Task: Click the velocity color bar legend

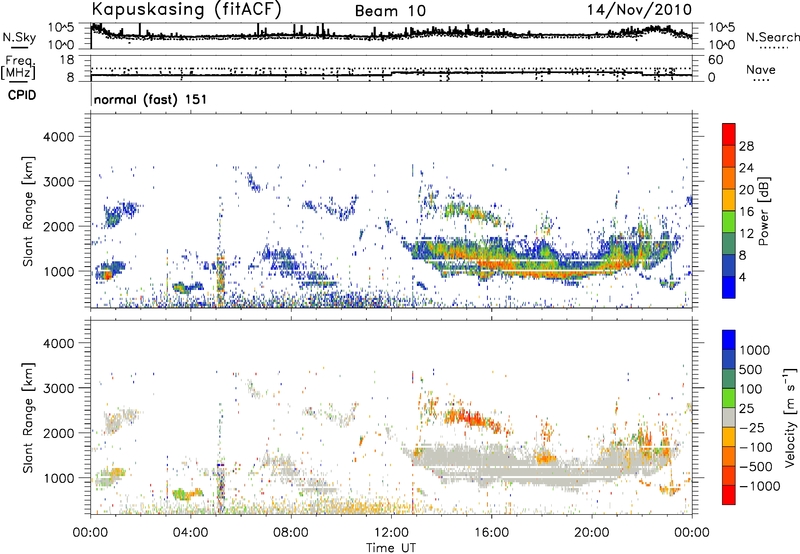Action: [729, 417]
